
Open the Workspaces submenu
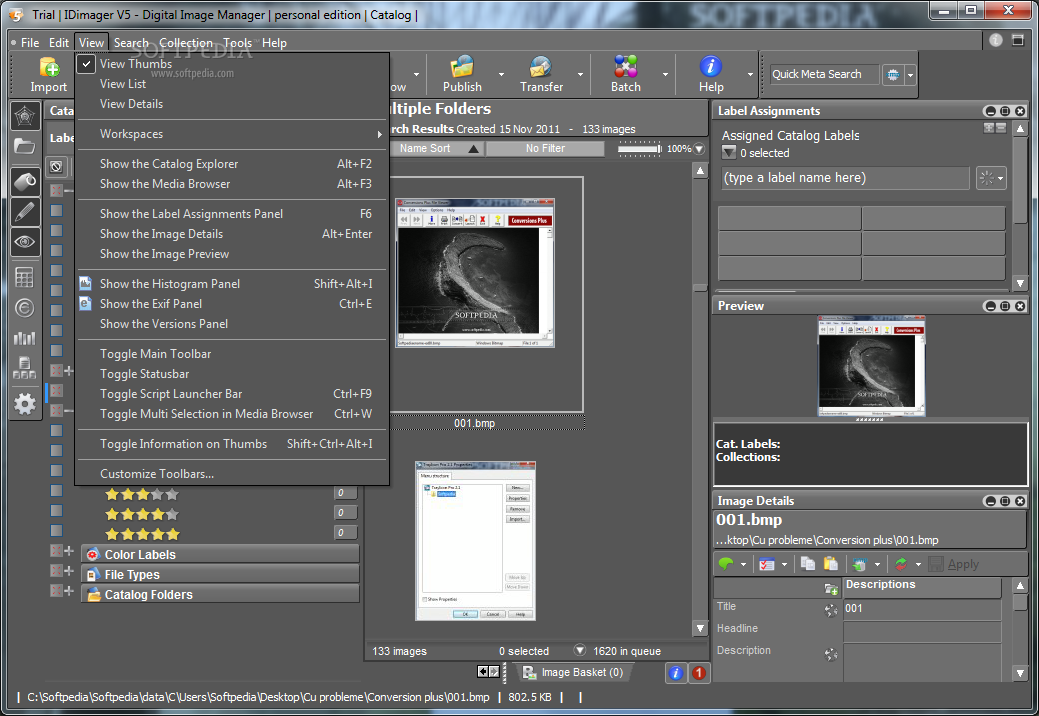232,134
